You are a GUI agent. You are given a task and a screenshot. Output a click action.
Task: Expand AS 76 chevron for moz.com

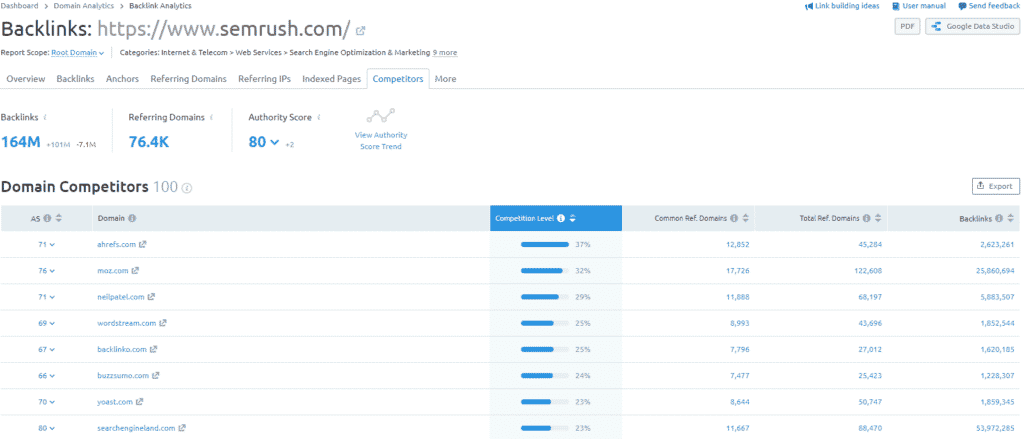52,271
